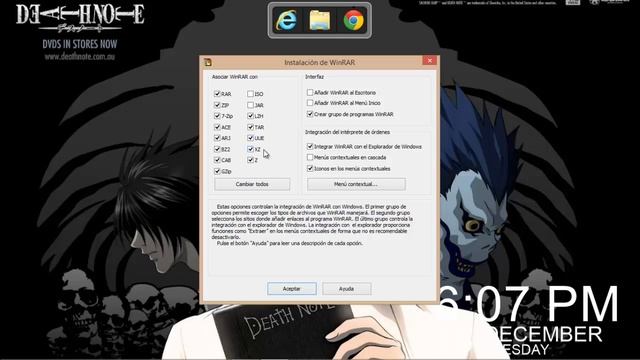
Task: Open File Explorer folder icon in dock
Action: pos(320,20)
